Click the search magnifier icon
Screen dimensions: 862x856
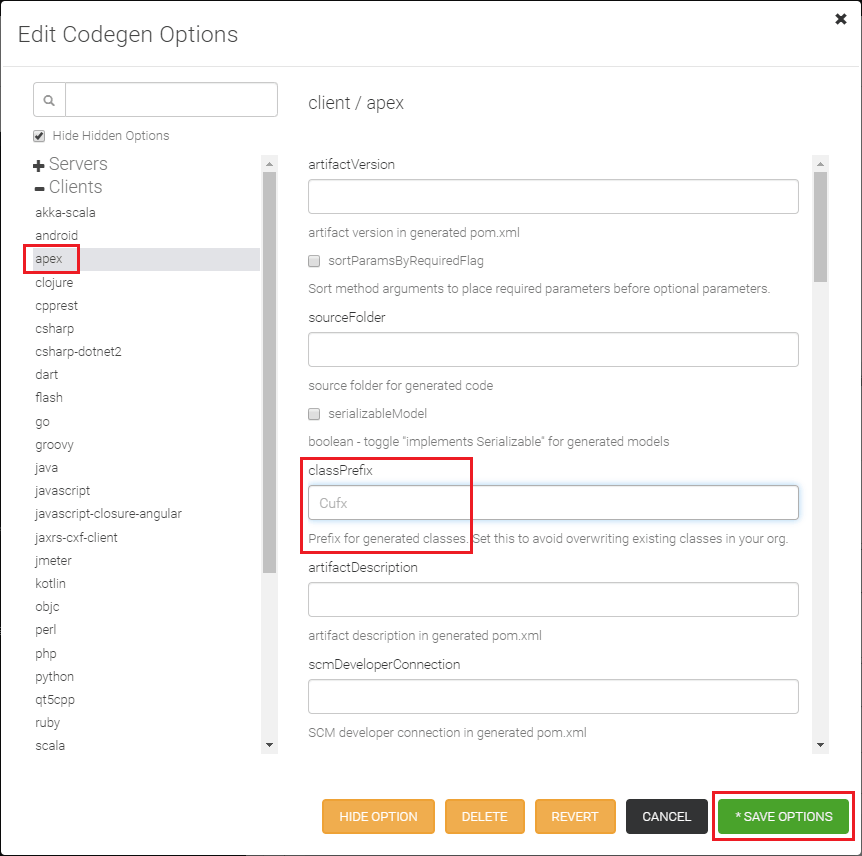tap(49, 100)
